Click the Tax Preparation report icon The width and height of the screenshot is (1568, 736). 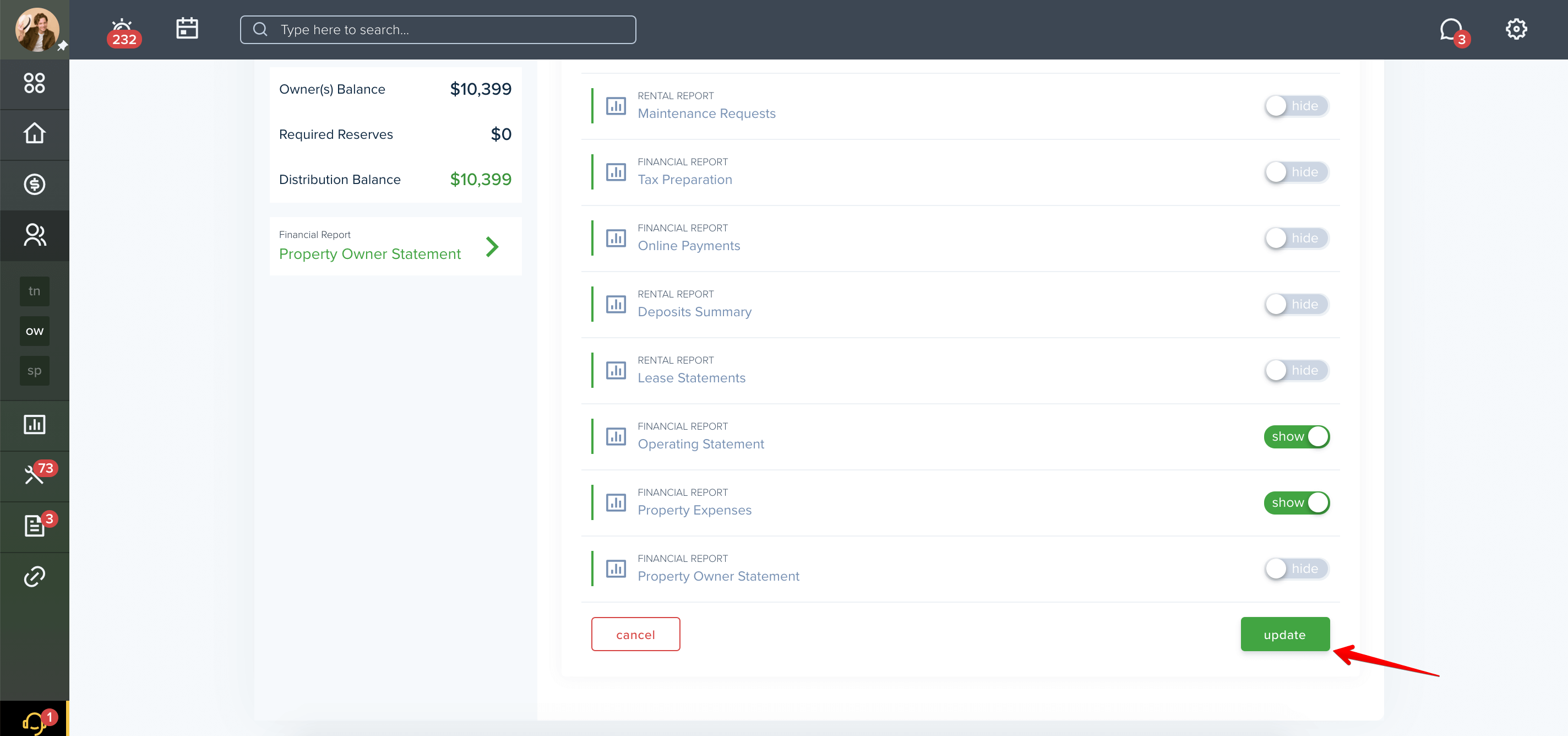pyautogui.click(x=616, y=172)
